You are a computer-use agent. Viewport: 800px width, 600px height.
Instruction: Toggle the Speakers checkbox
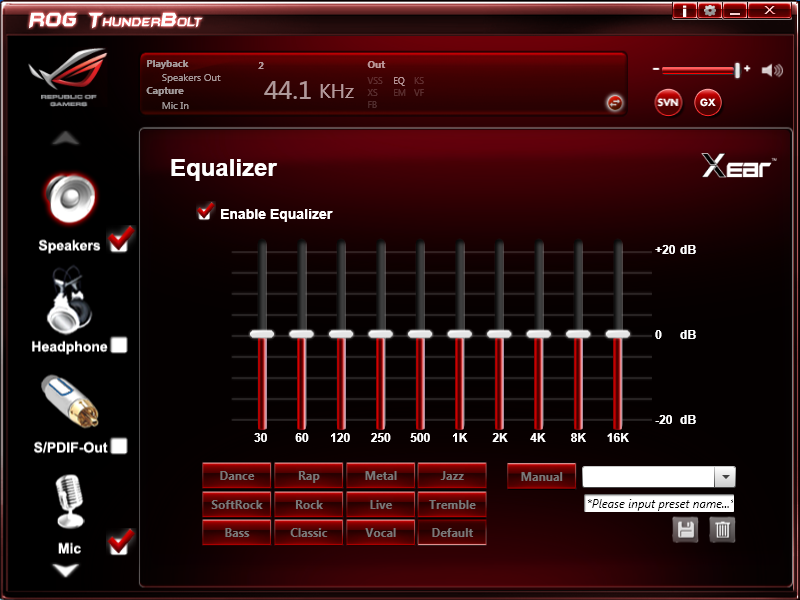pyautogui.click(x=120, y=240)
